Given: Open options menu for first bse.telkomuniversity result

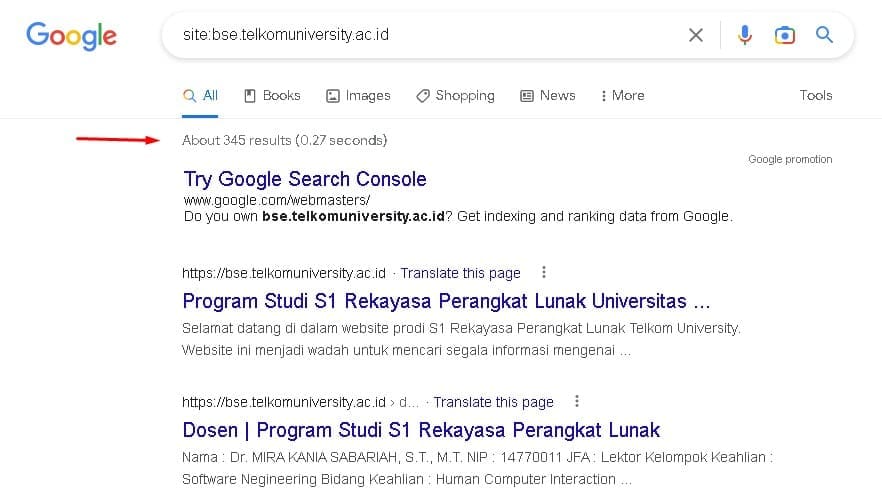Looking at the screenshot, I should [543, 272].
